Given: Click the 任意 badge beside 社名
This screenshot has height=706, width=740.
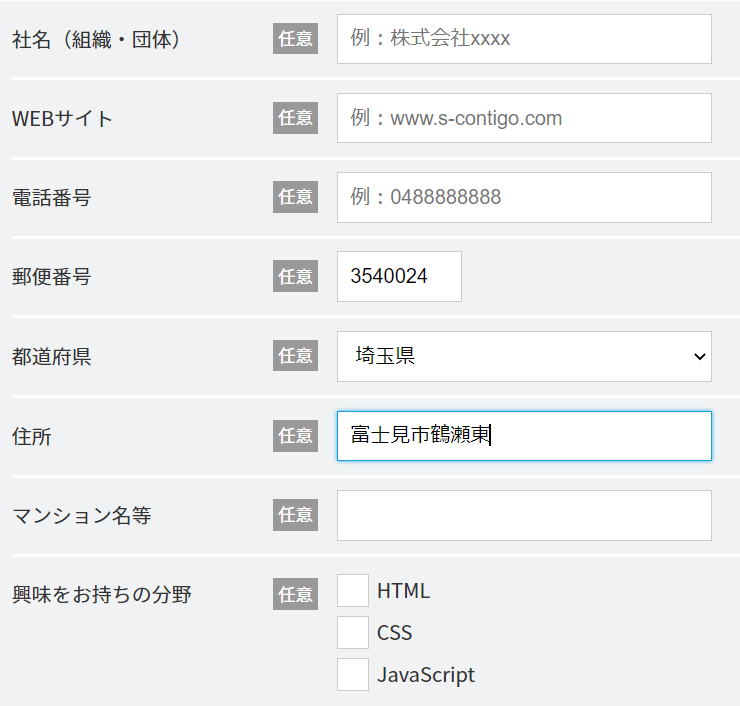Looking at the screenshot, I should (x=295, y=39).
